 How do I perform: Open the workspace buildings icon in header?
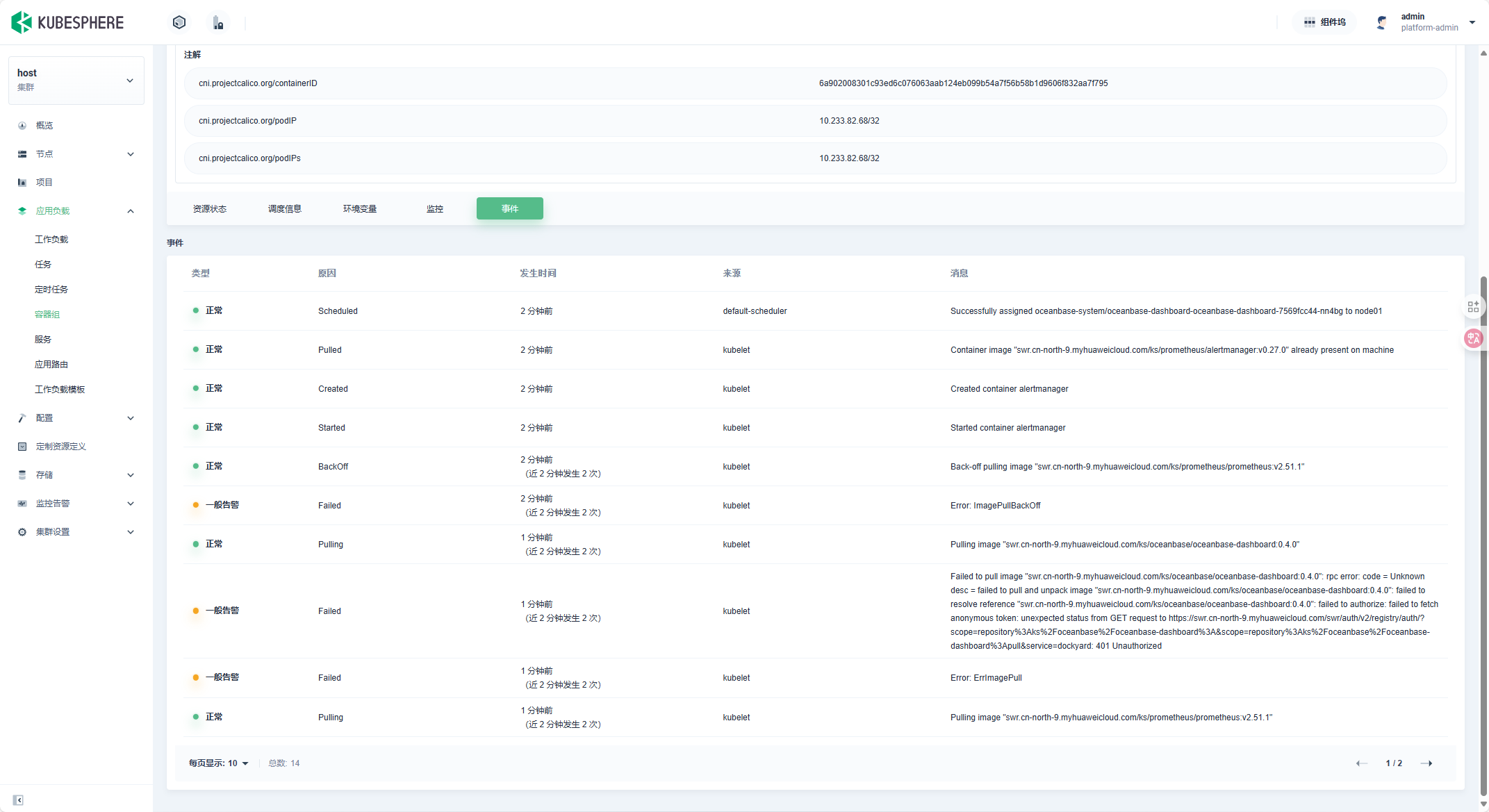point(218,23)
